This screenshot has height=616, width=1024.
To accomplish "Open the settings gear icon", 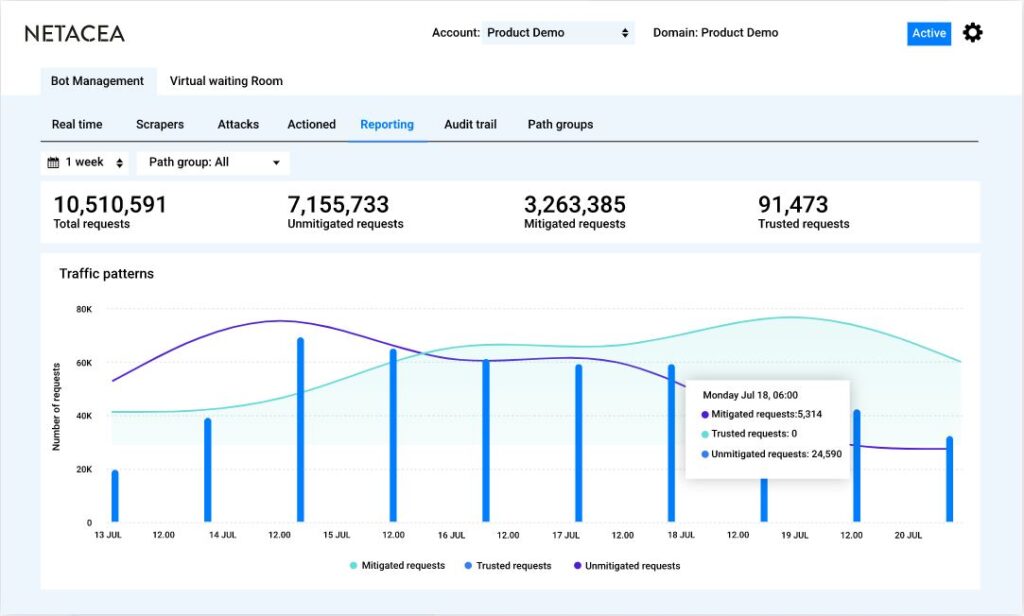I will [972, 33].
